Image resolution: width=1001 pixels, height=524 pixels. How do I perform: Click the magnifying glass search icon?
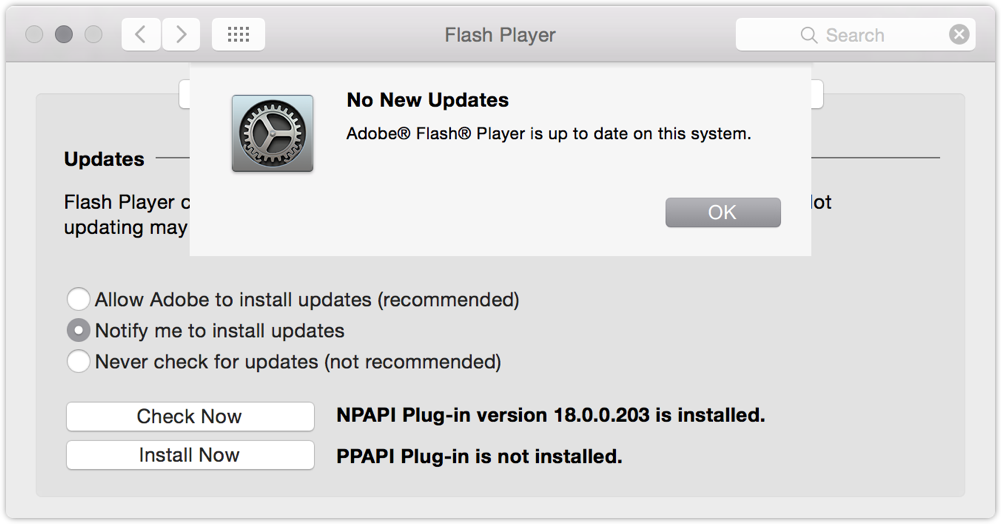pos(808,35)
